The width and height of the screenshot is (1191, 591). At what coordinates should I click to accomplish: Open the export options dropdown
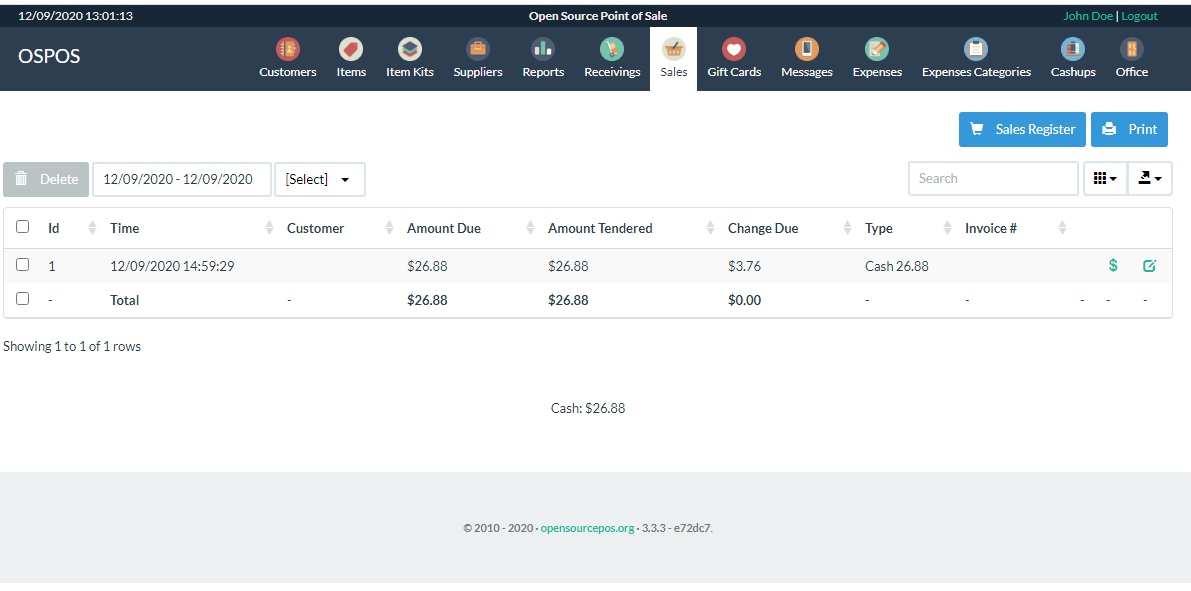coord(1150,178)
